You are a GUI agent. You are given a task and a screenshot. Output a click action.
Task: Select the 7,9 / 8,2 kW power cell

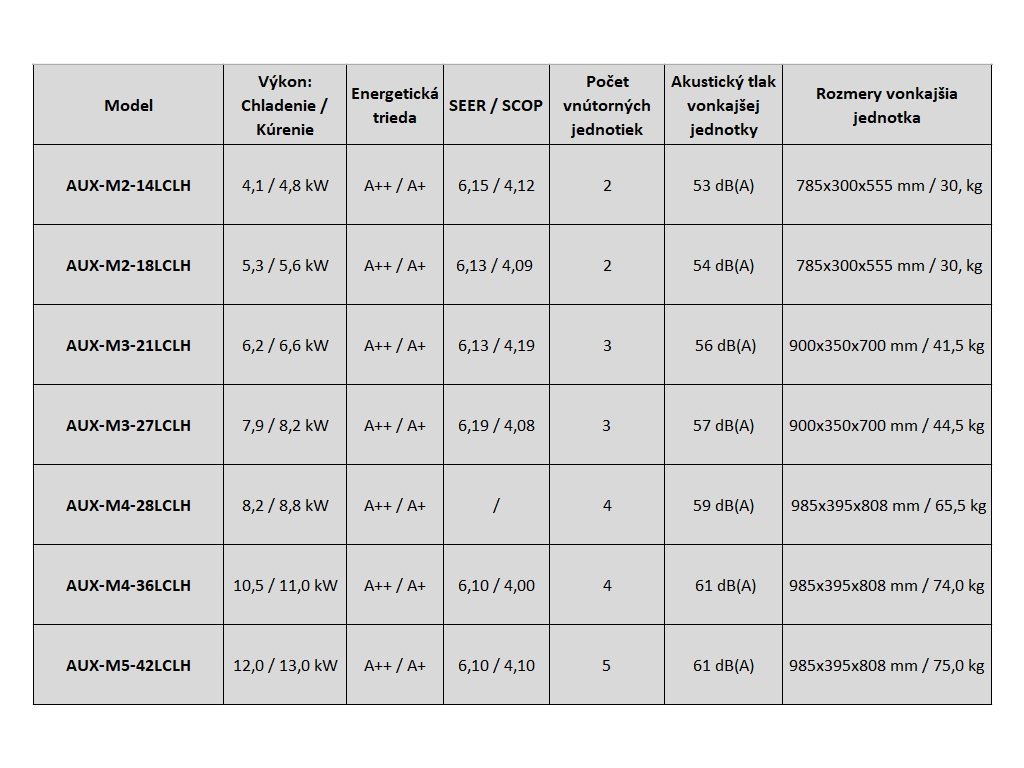(285, 426)
